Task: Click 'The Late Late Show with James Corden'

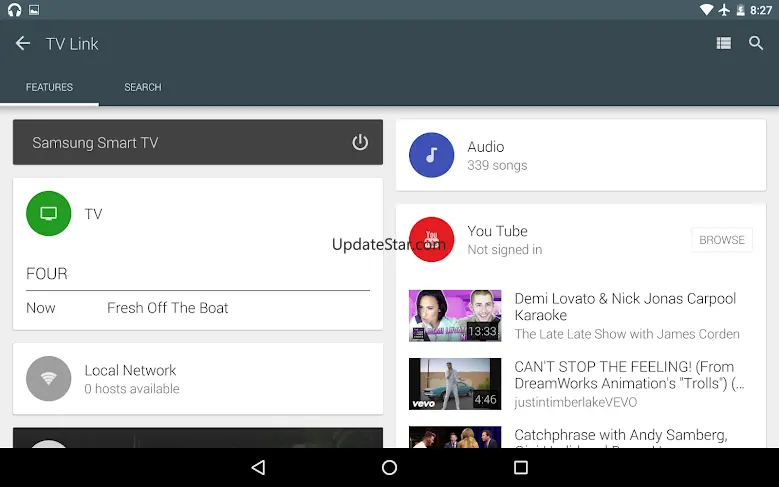Action: 627,334
